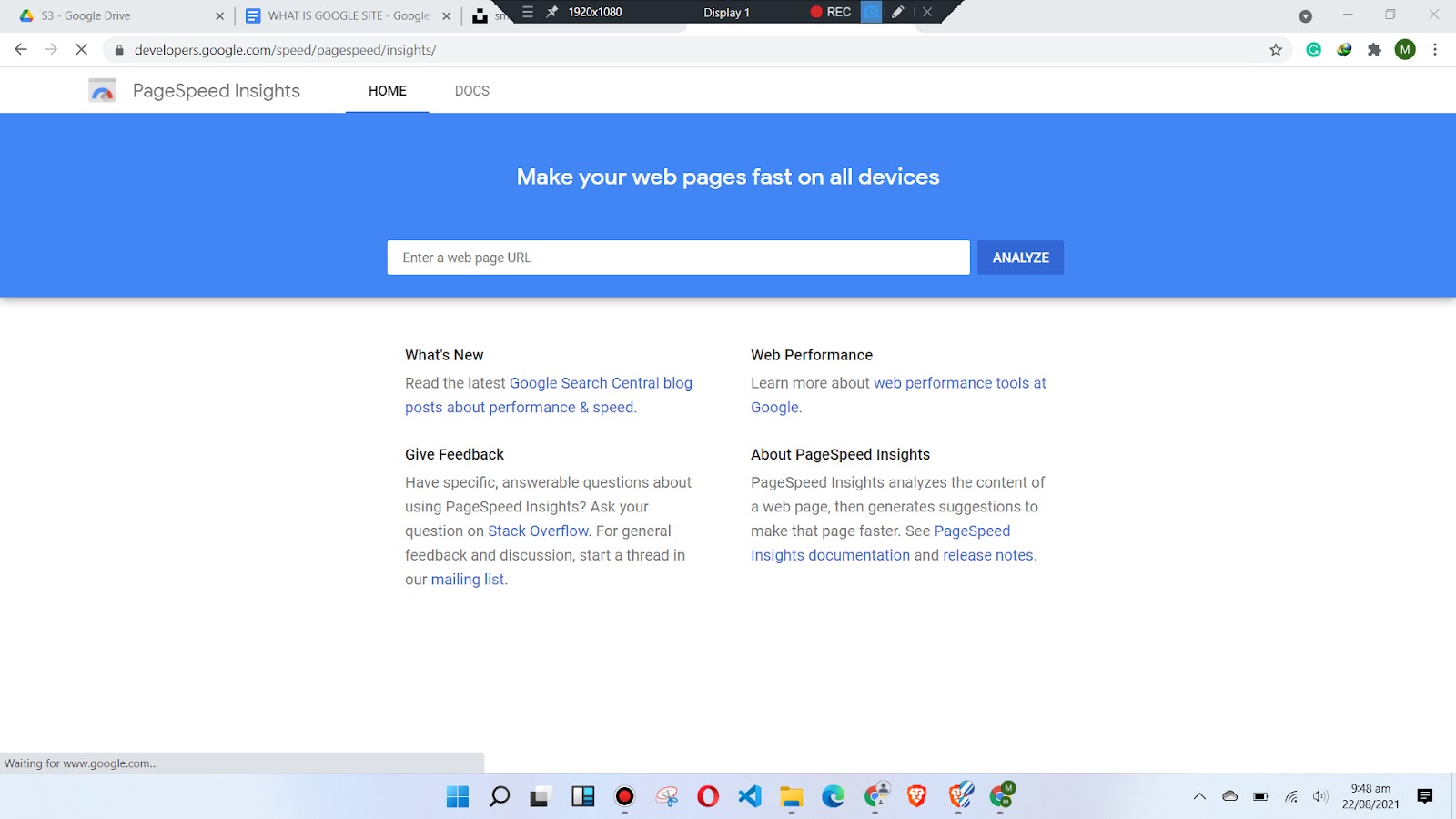Image resolution: width=1456 pixels, height=819 pixels.
Task: Open the OneDrive cloud tray icon
Action: coord(1230,796)
